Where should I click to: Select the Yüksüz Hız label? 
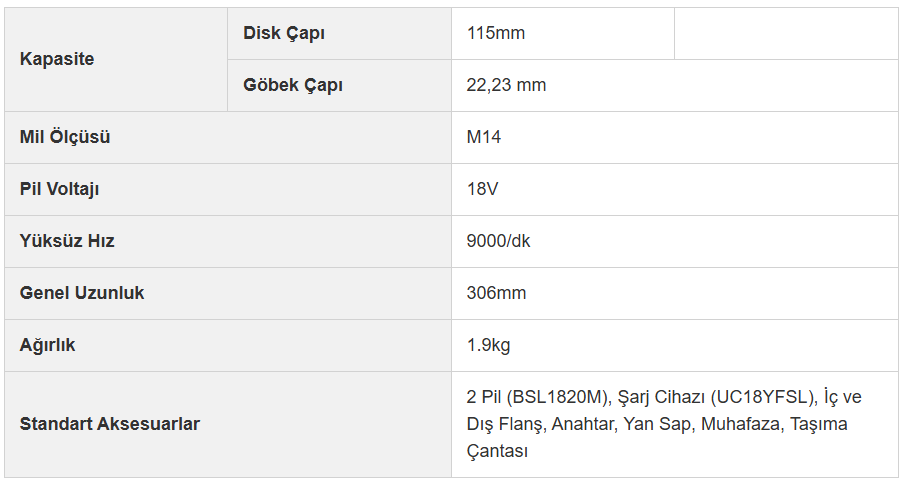click(x=67, y=241)
